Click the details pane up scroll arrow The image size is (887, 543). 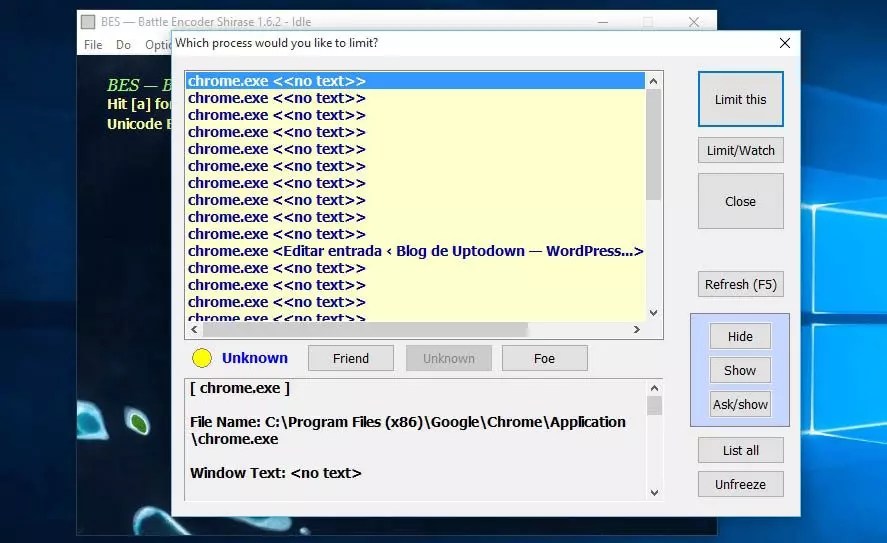[654, 388]
